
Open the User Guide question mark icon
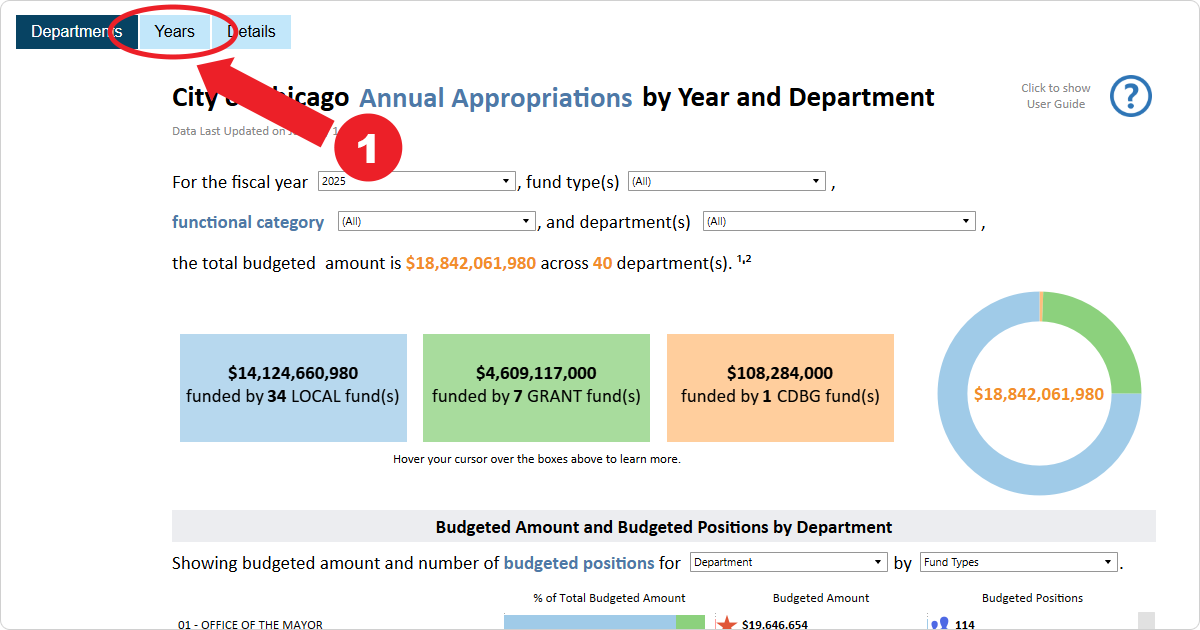point(1131,96)
